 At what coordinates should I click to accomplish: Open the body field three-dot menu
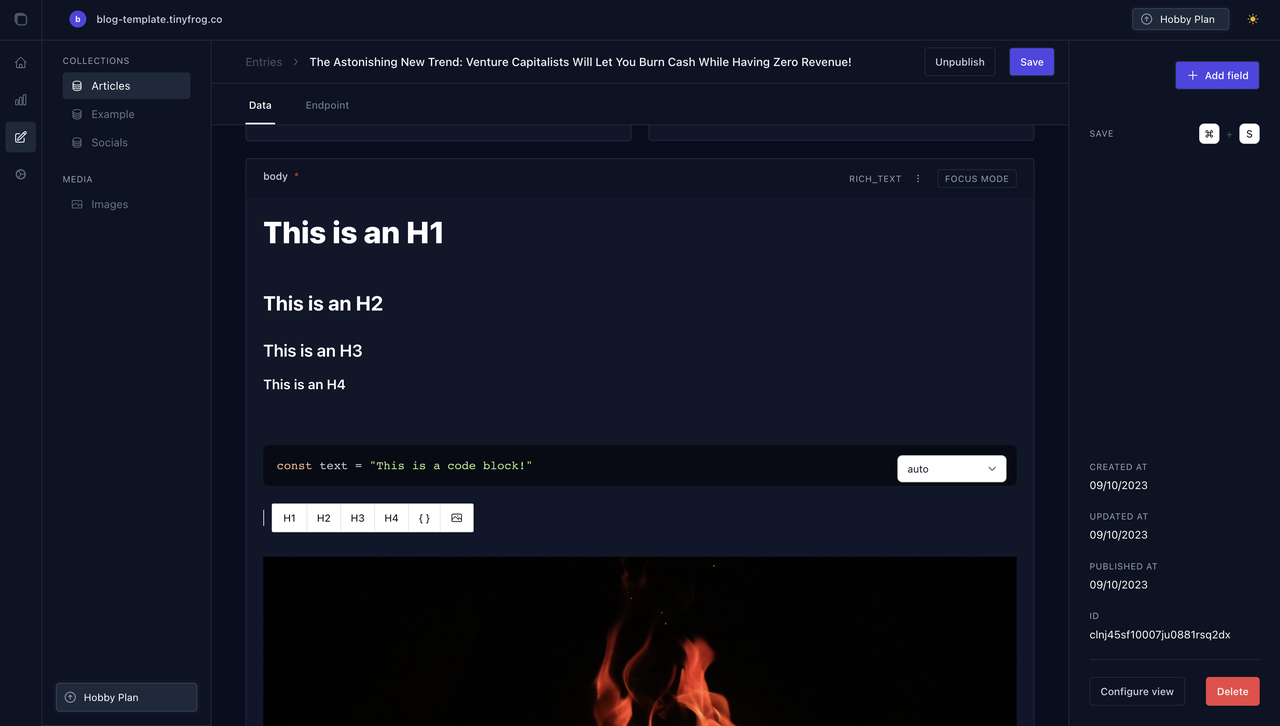click(918, 179)
